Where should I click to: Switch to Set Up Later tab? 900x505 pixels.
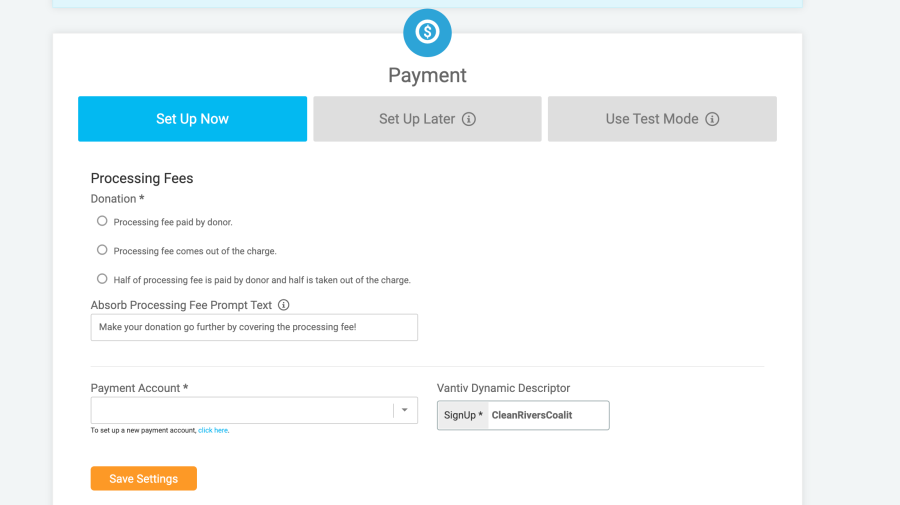(427, 119)
